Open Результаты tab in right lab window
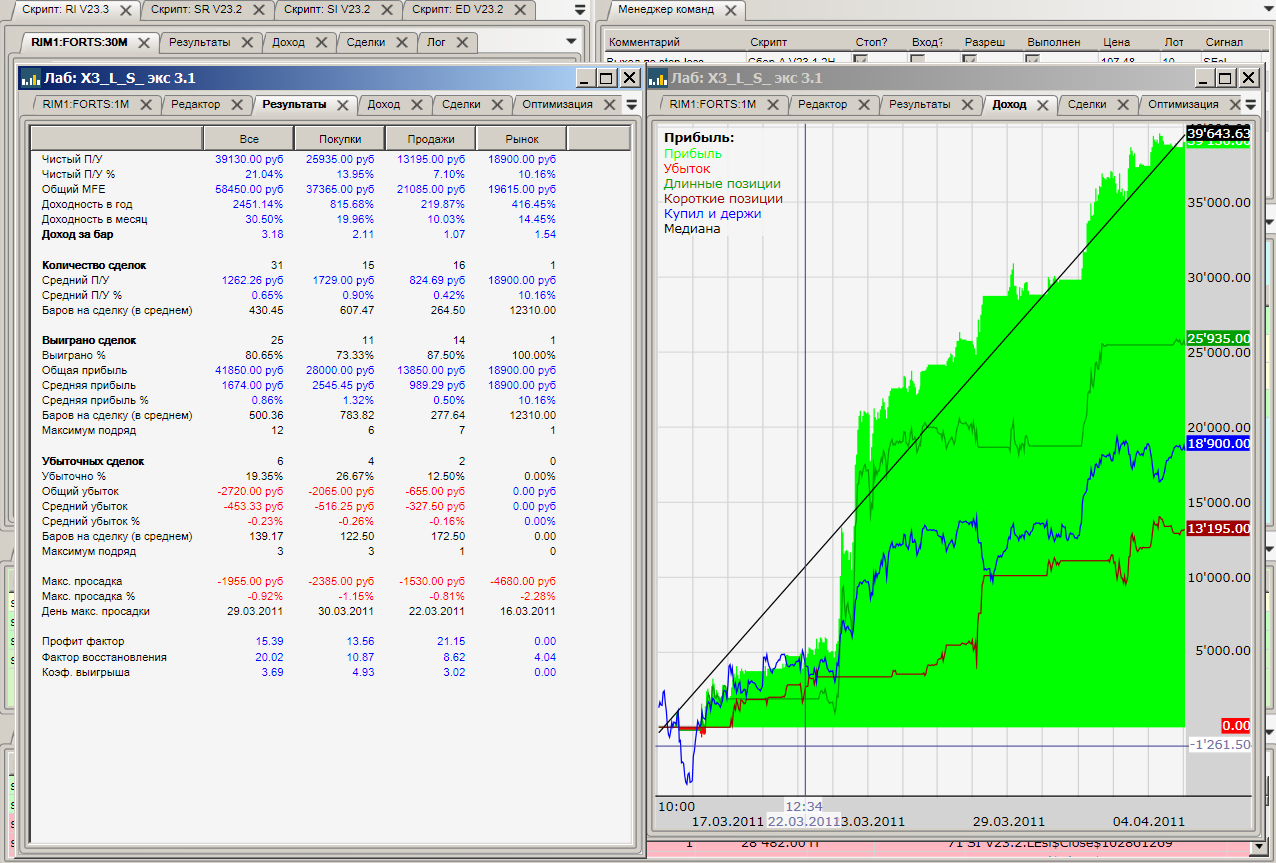Viewport: 1276px width, 863px height. pos(919,104)
